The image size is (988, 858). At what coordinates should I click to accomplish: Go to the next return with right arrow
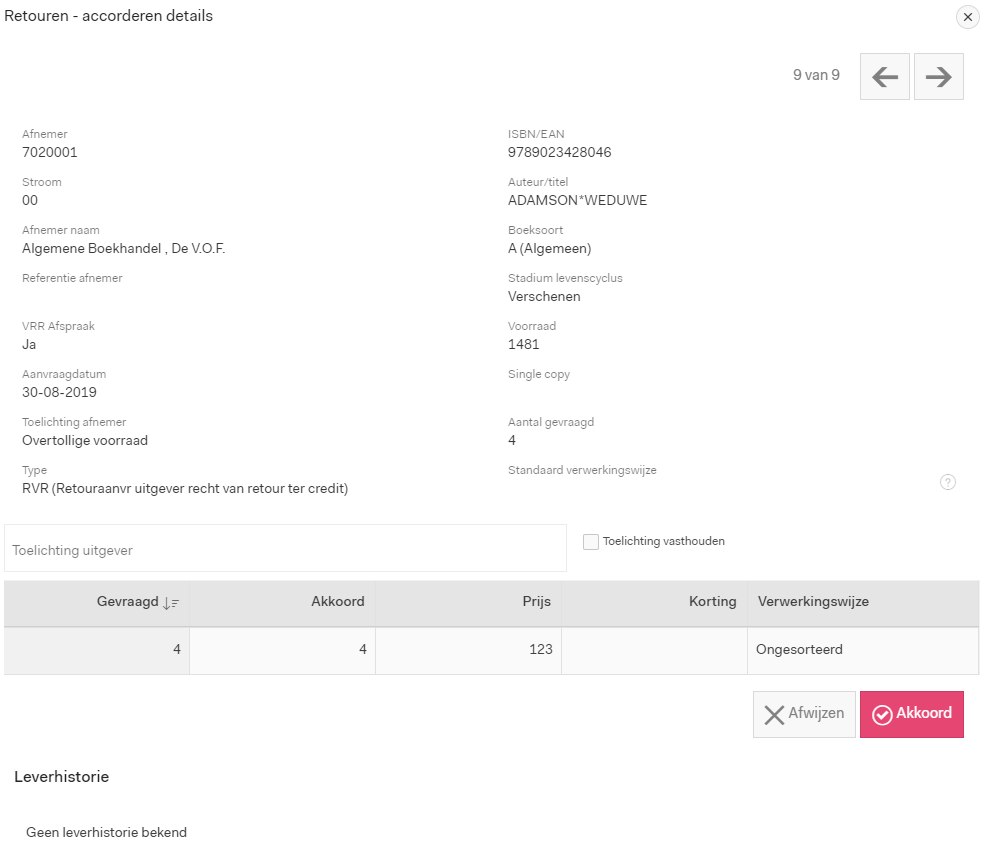pos(938,77)
